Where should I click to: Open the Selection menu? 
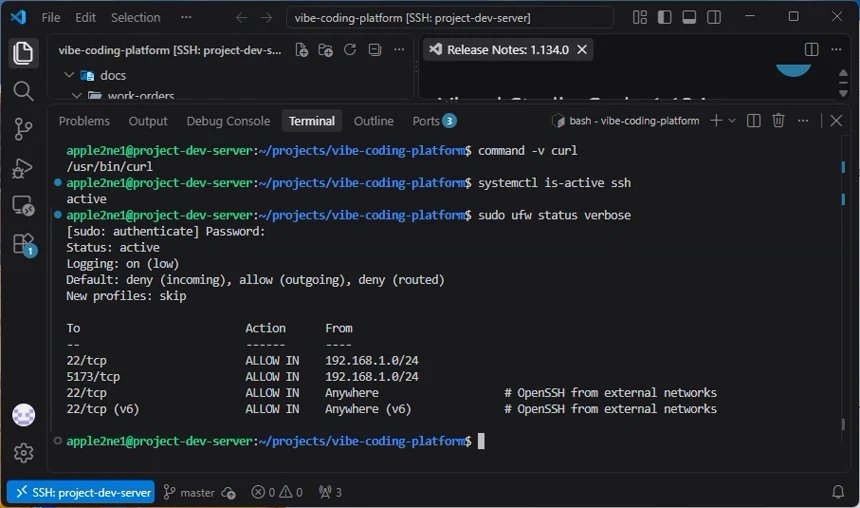(135, 18)
